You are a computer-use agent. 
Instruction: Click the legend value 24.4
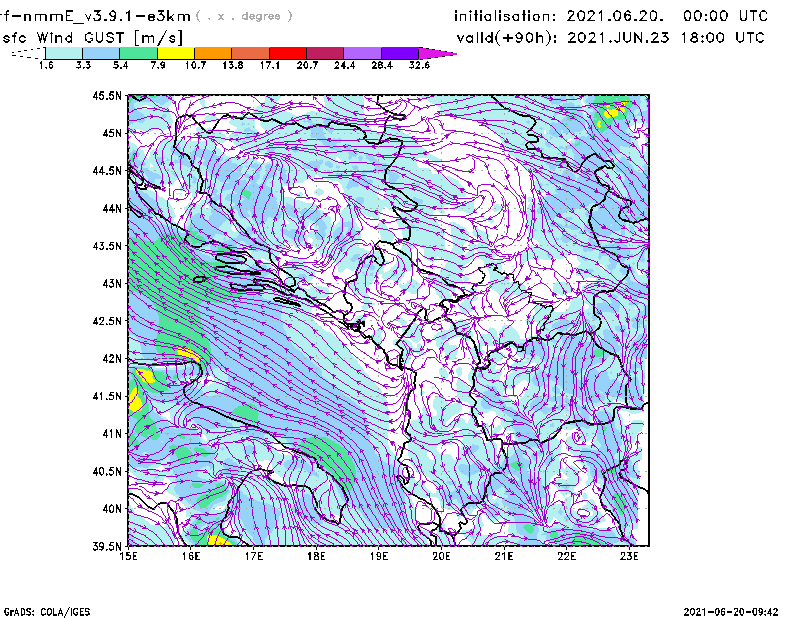[344, 65]
